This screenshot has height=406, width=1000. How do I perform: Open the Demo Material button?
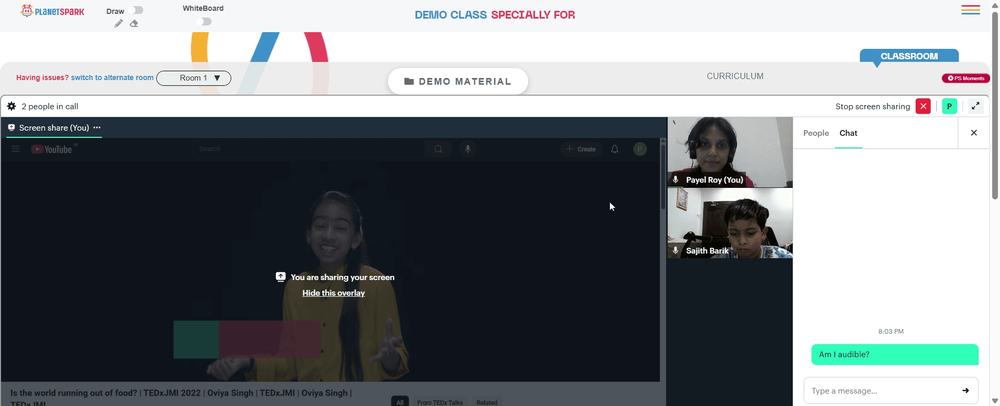click(458, 82)
